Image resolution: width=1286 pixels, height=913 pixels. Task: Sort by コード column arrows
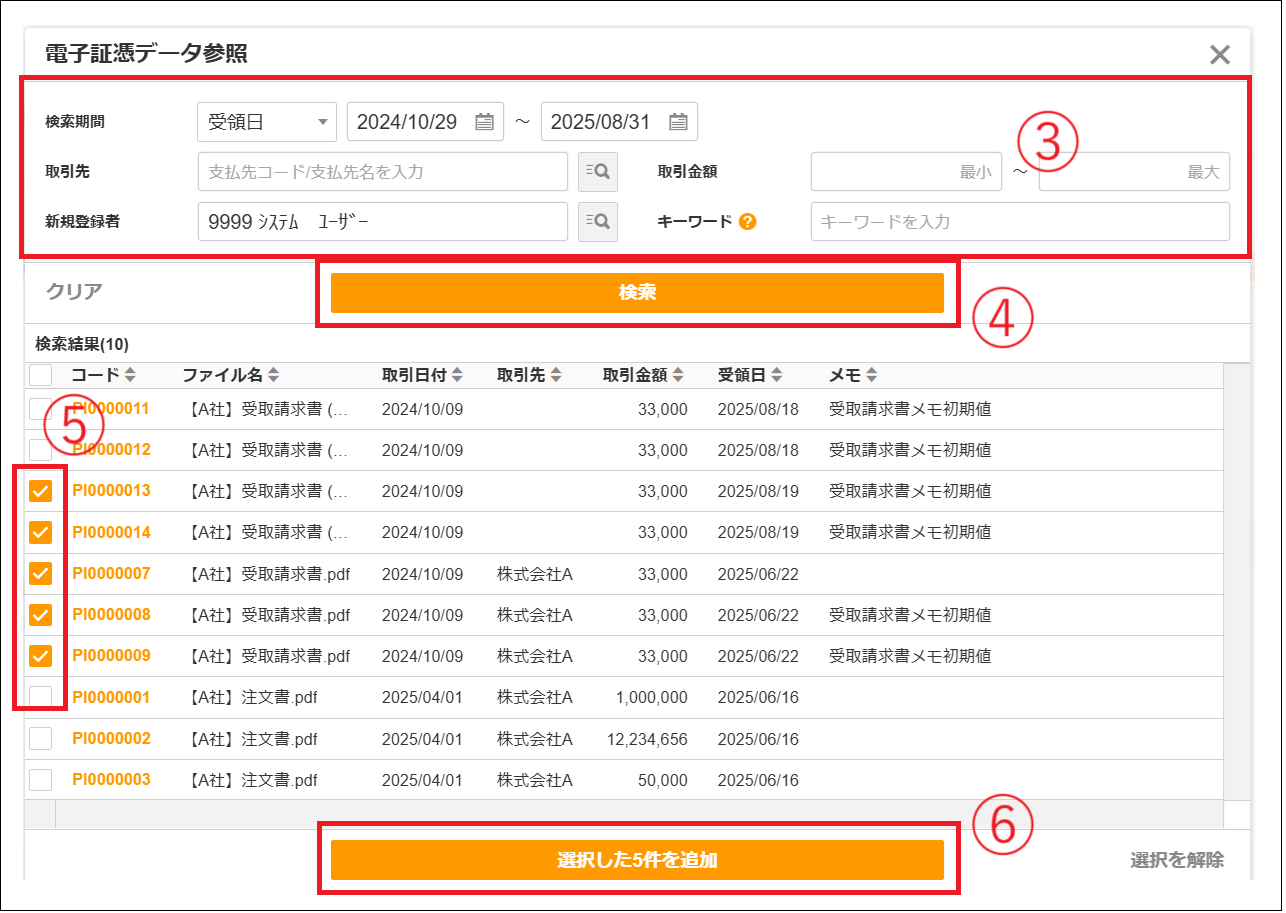(130, 375)
